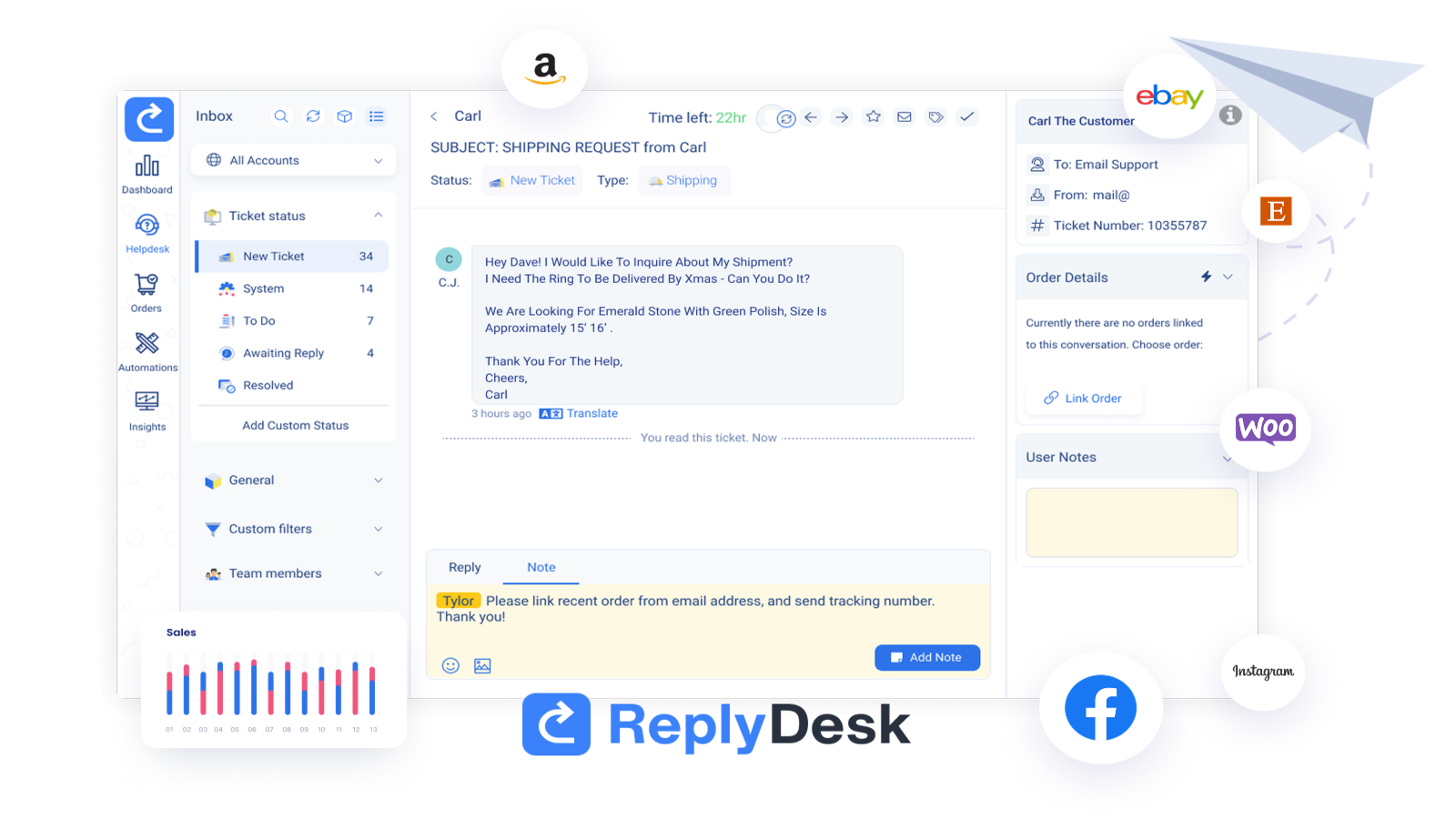
Task: Open Automations in sidebar
Action: click(x=147, y=352)
